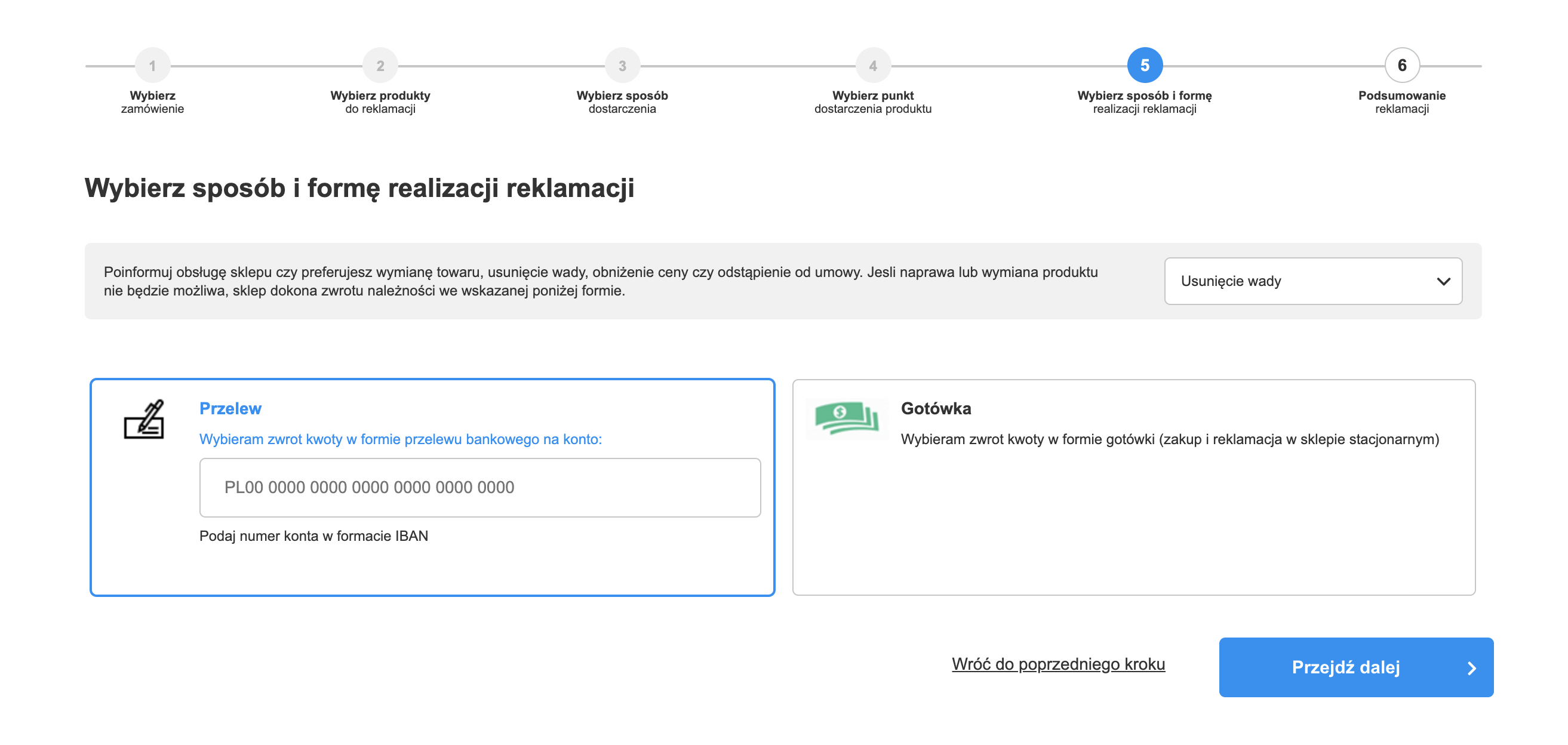This screenshot has height=745, width=1568.
Task: Click Wróć do poprzedniego kroku link
Action: [1058, 664]
